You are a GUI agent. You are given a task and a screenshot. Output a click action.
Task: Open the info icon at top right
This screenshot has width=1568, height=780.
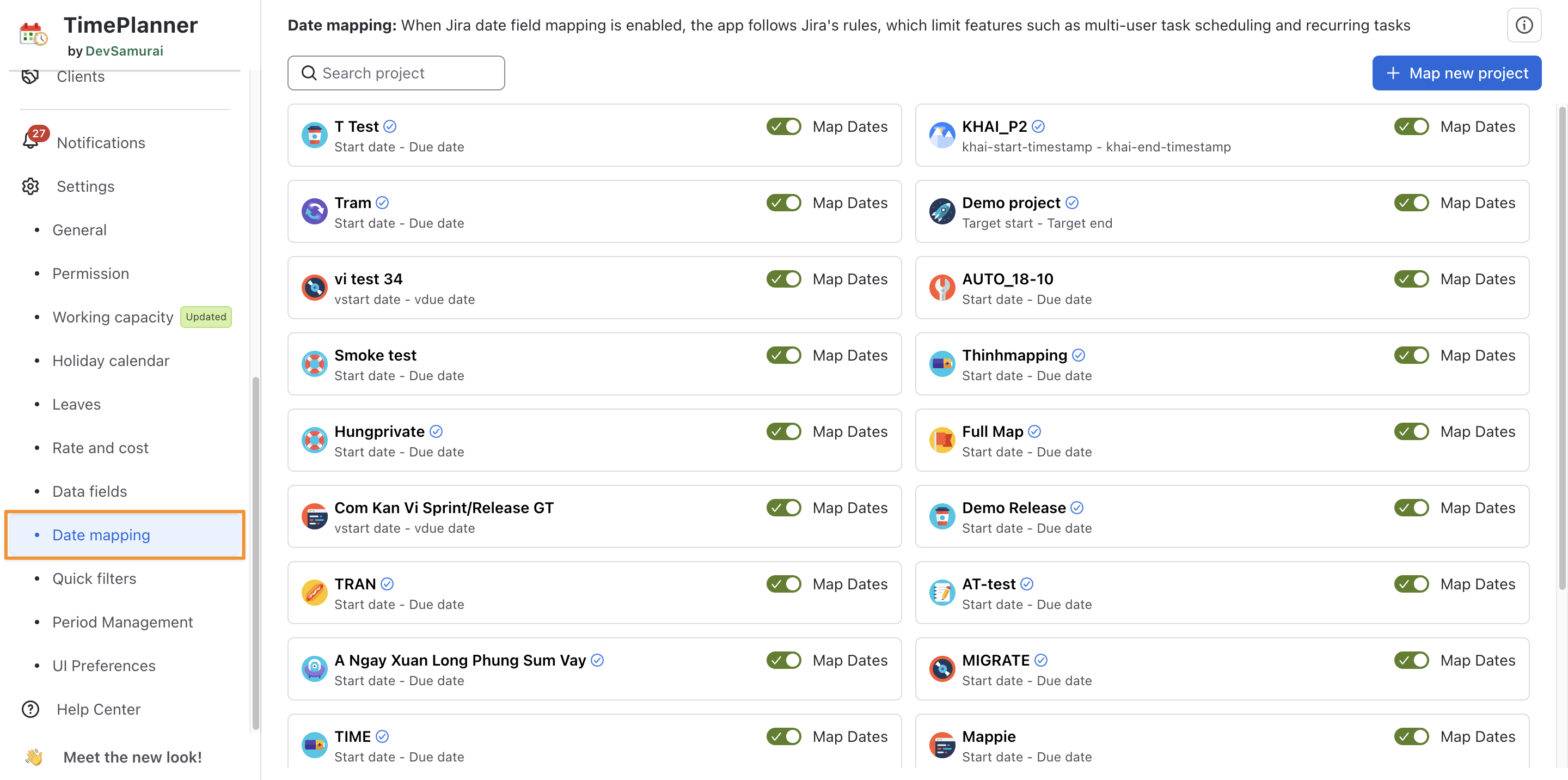point(1523,25)
